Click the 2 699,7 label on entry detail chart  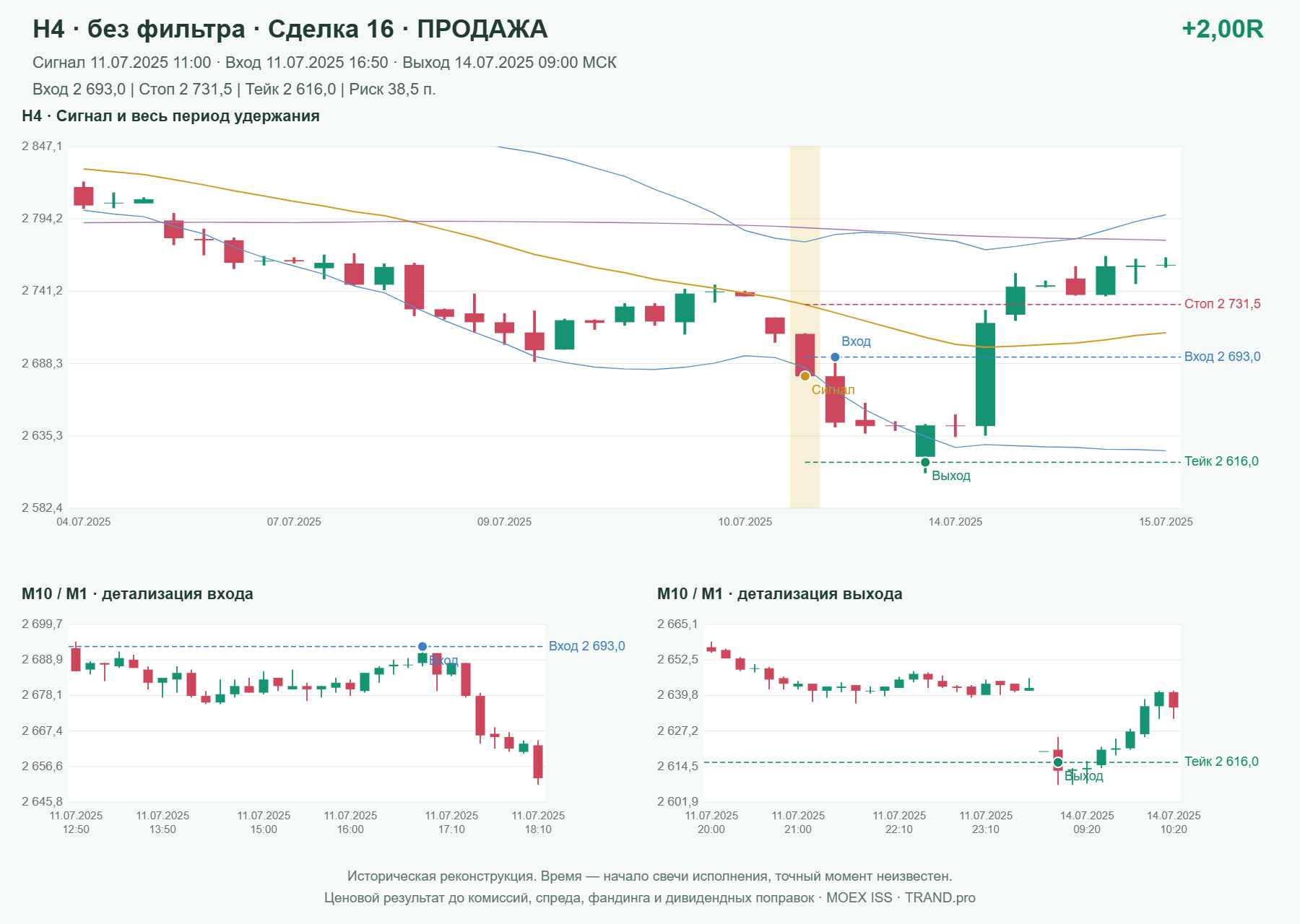click(42, 624)
